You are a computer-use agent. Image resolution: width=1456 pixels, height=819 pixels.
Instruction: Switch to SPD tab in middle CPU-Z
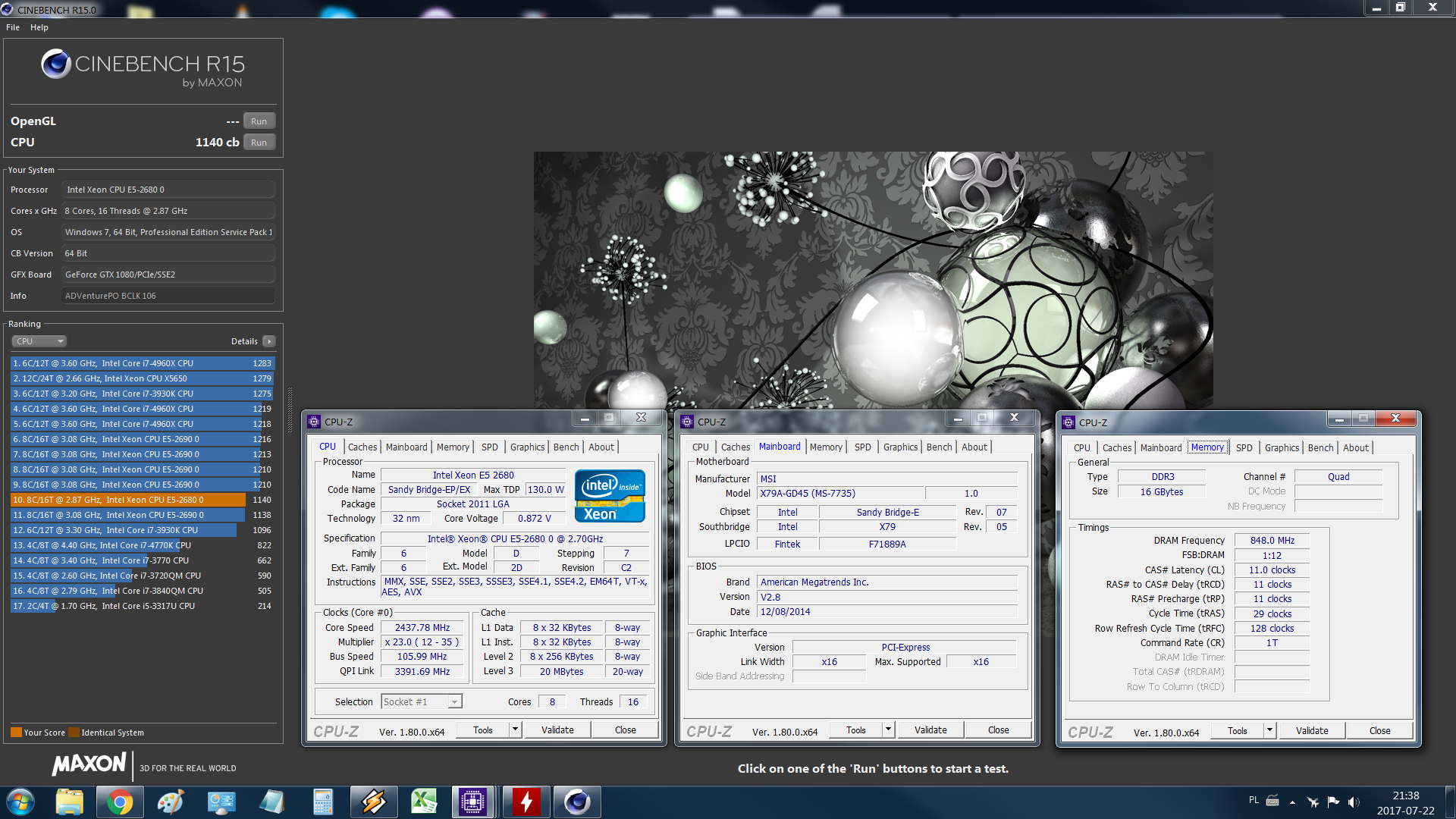tap(863, 447)
